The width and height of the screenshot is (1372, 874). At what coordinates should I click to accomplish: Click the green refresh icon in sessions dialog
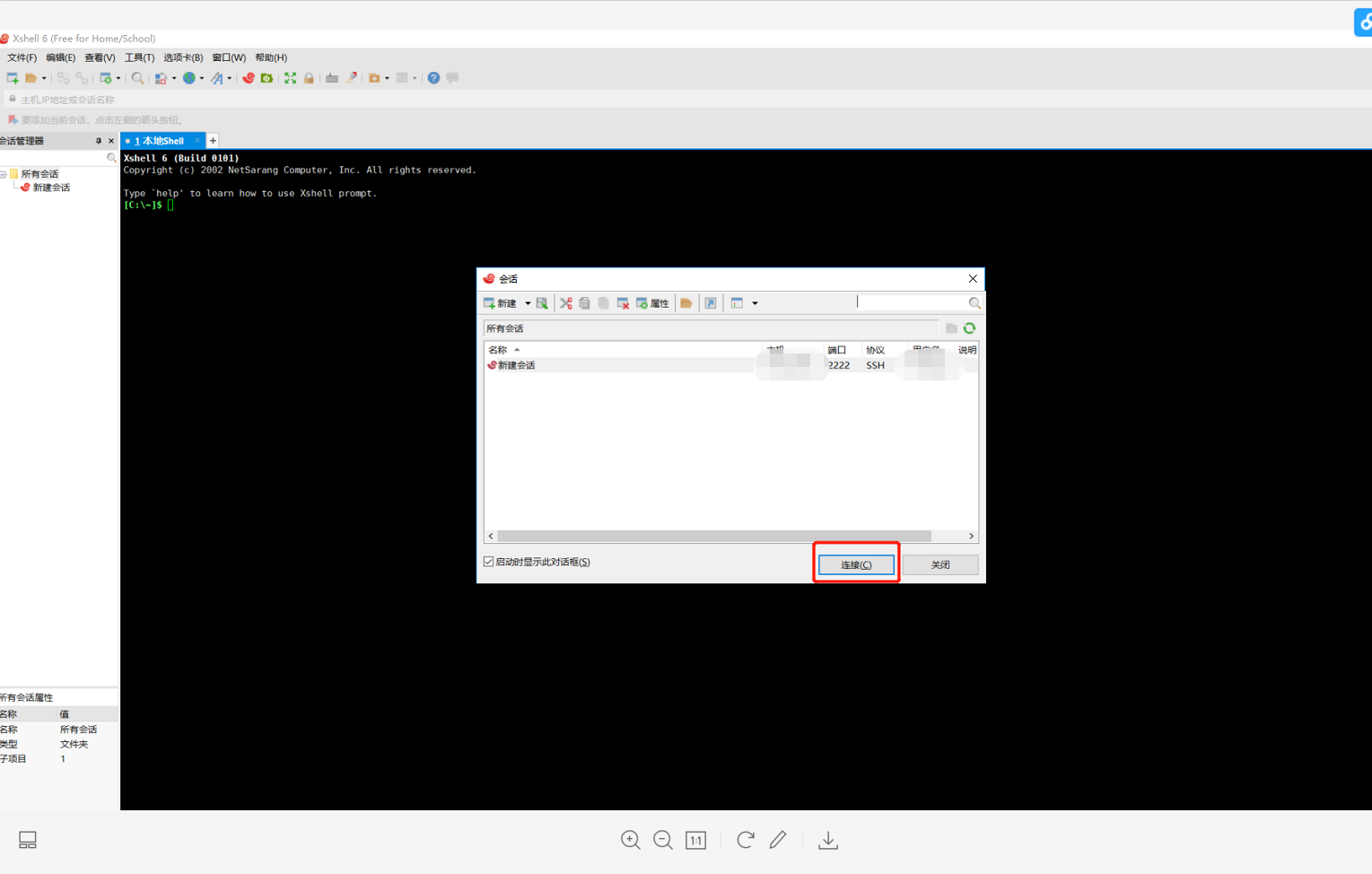pyautogui.click(x=969, y=328)
